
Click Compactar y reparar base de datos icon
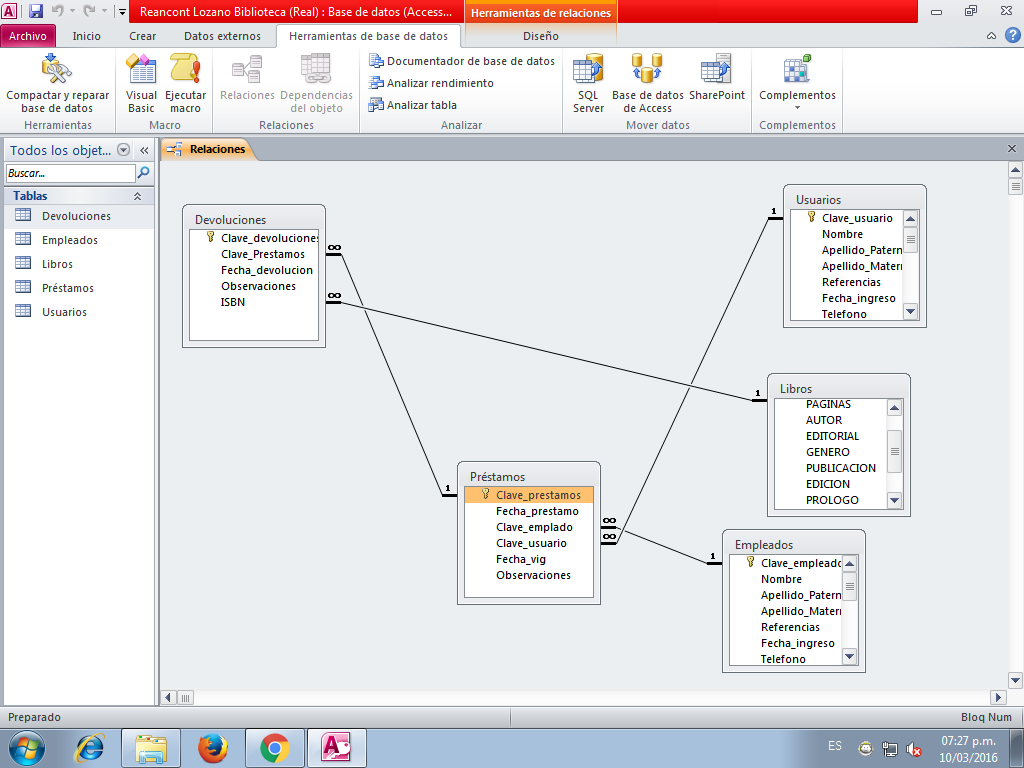point(57,71)
